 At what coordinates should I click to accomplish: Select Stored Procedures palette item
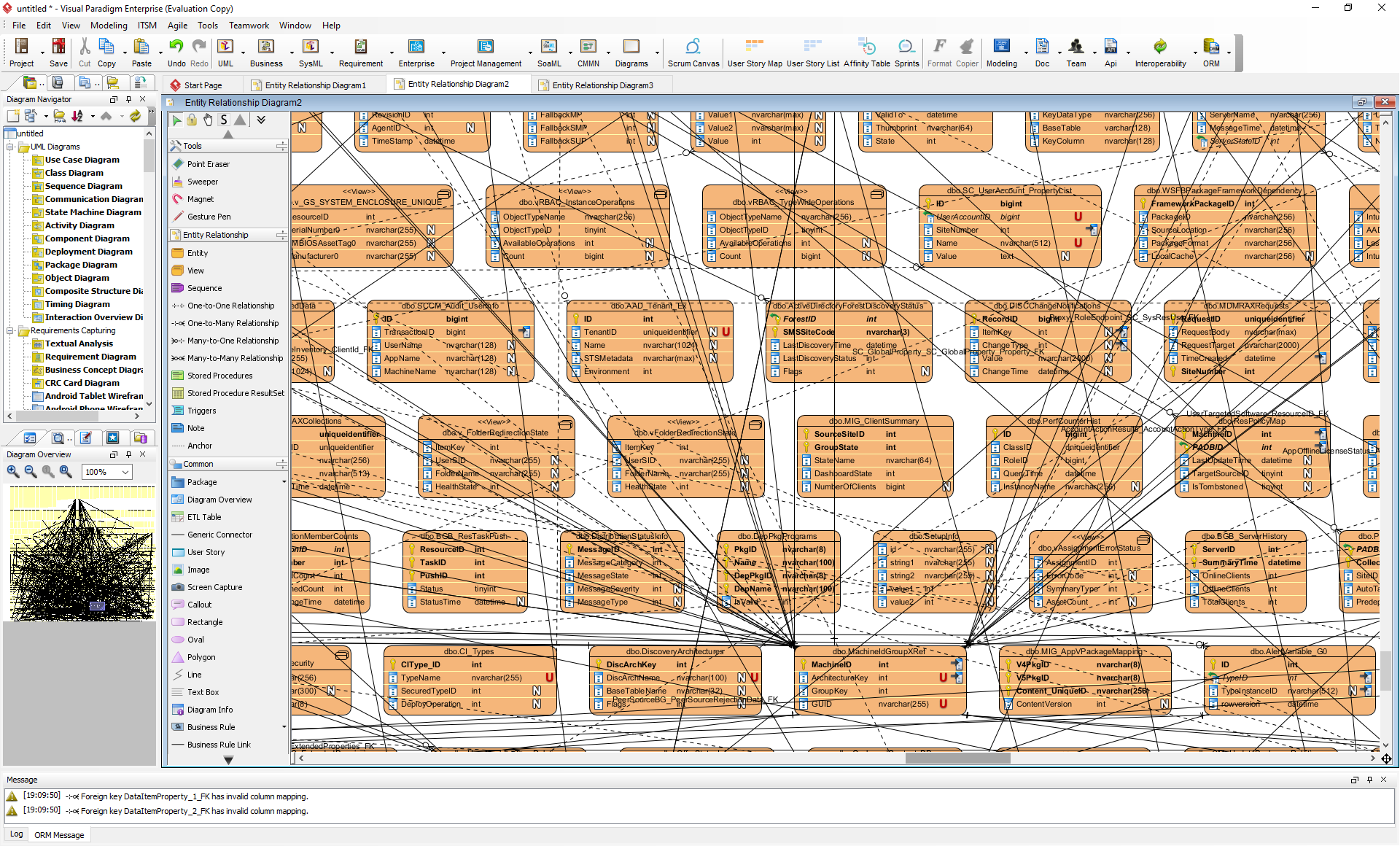click(219, 376)
